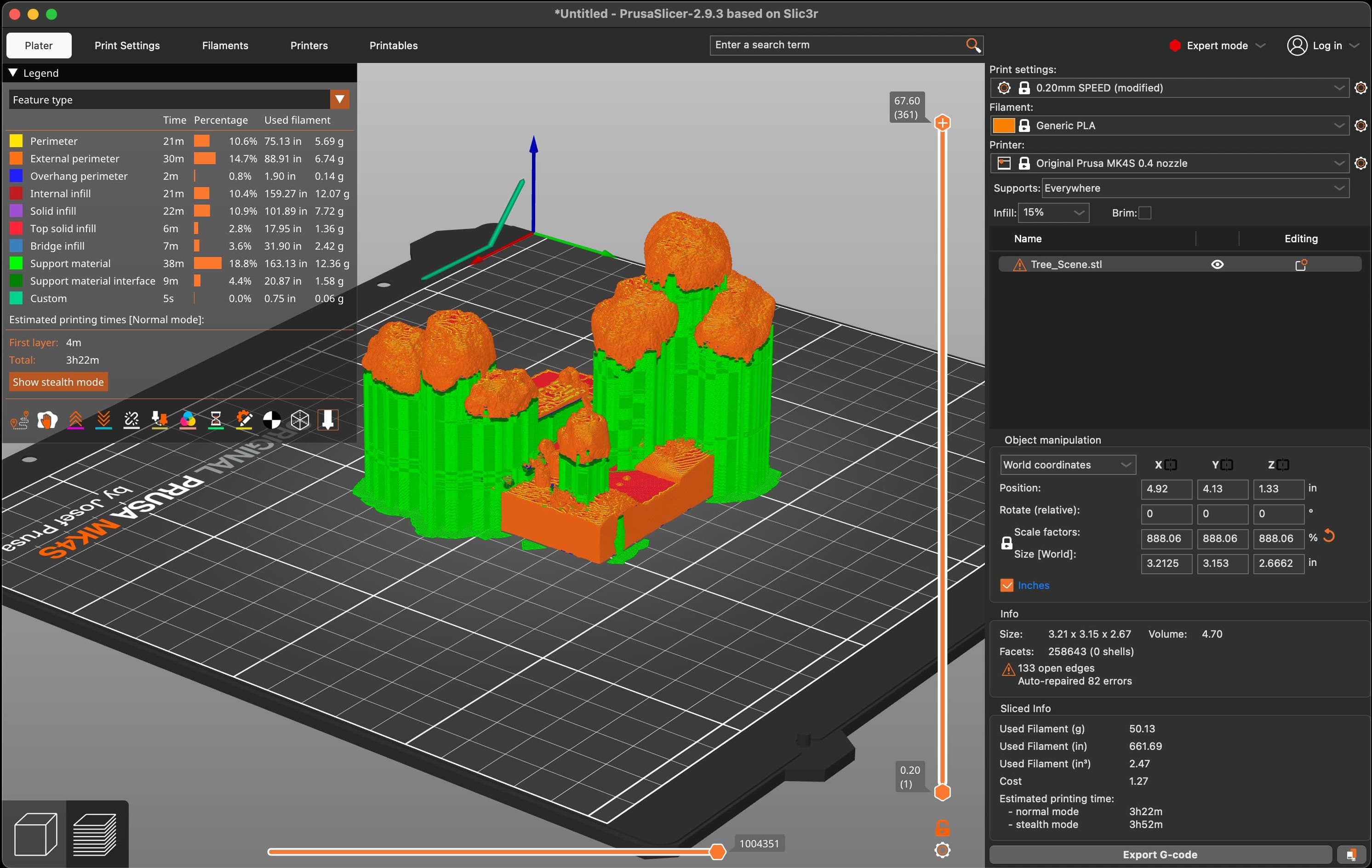Open the Supports Everywhere dropdown

[x=1195, y=188]
